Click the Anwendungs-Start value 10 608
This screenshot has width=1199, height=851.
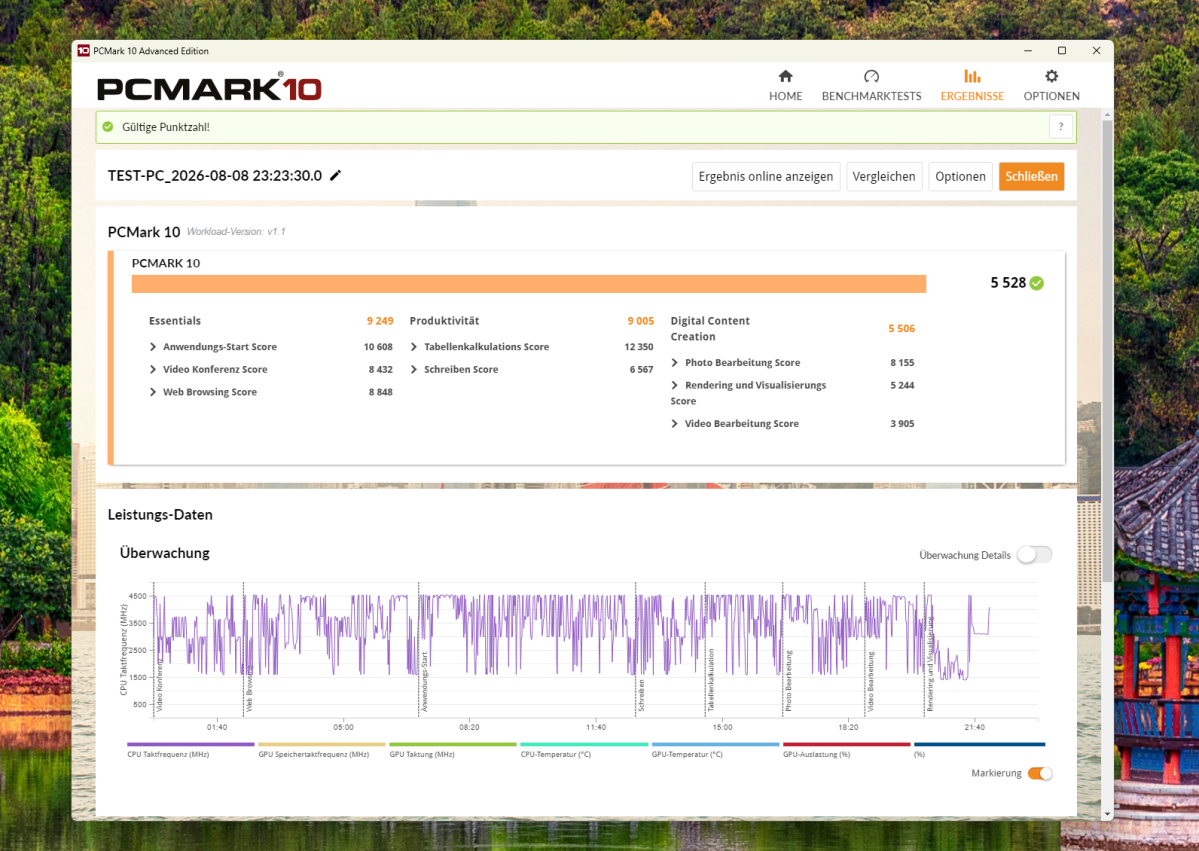click(x=379, y=347)
